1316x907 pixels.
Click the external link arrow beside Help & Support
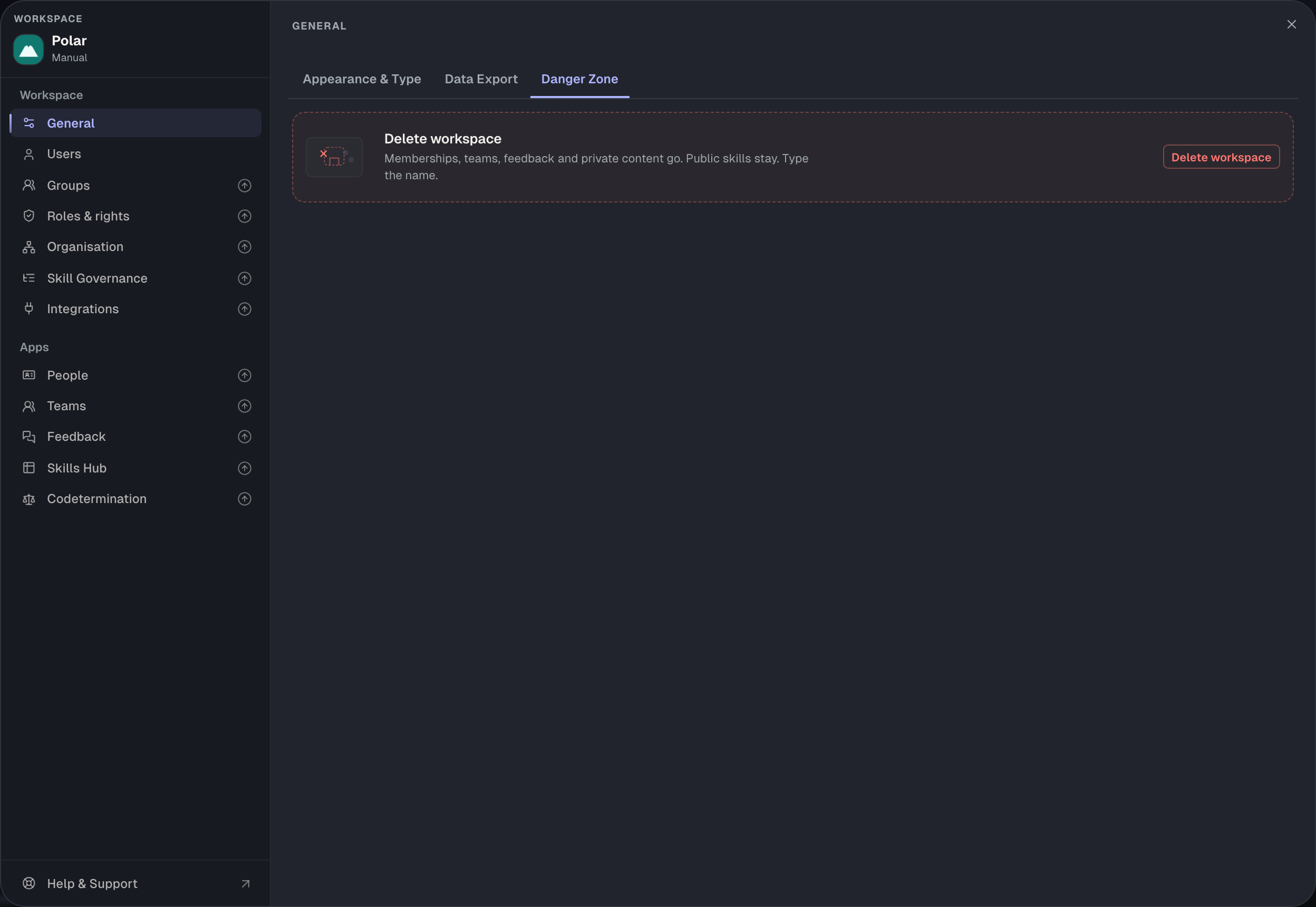point(246,884)
